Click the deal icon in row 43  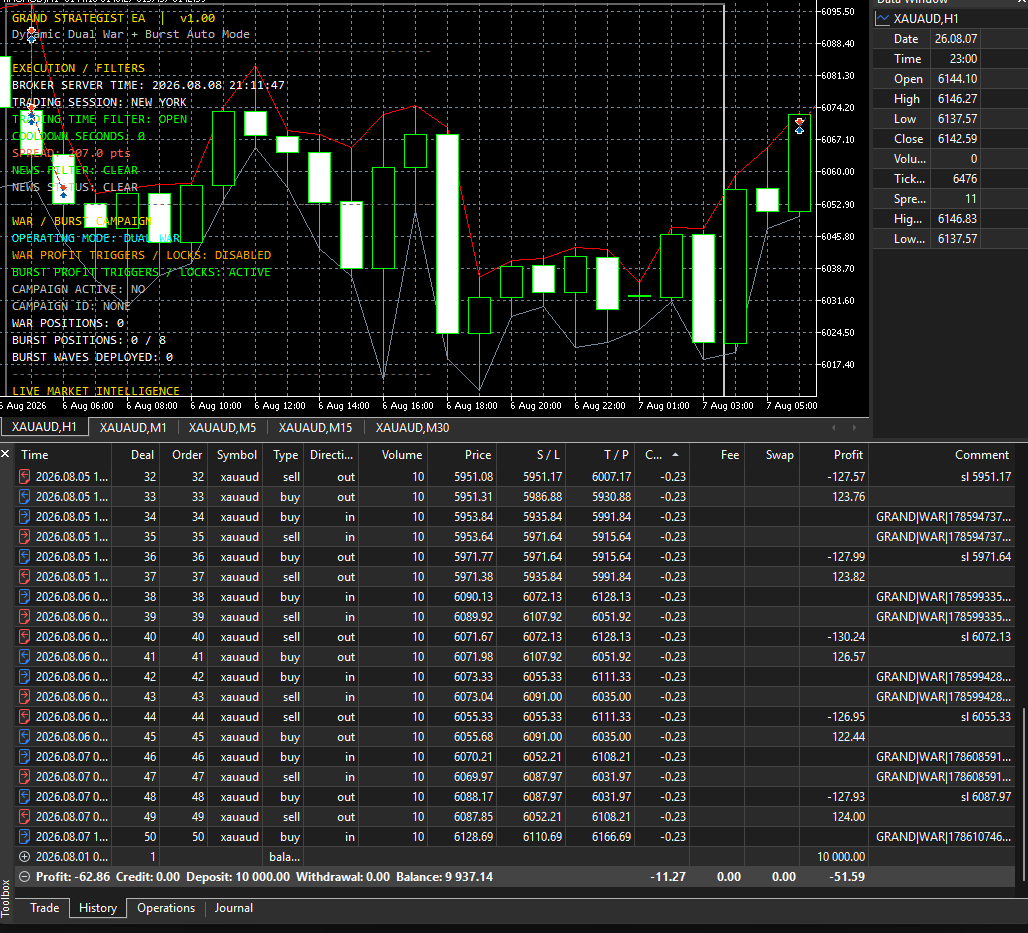(24, 696)
